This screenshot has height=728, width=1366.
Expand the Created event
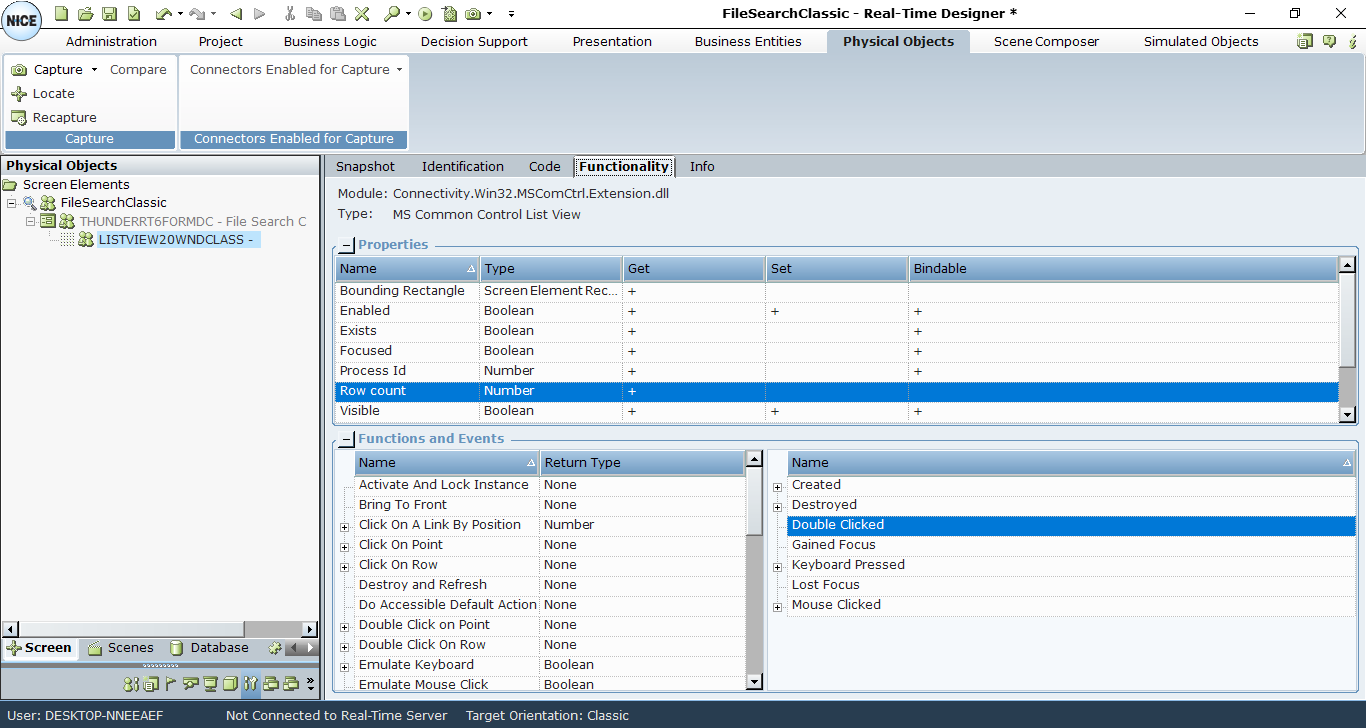tap(777, 486)
